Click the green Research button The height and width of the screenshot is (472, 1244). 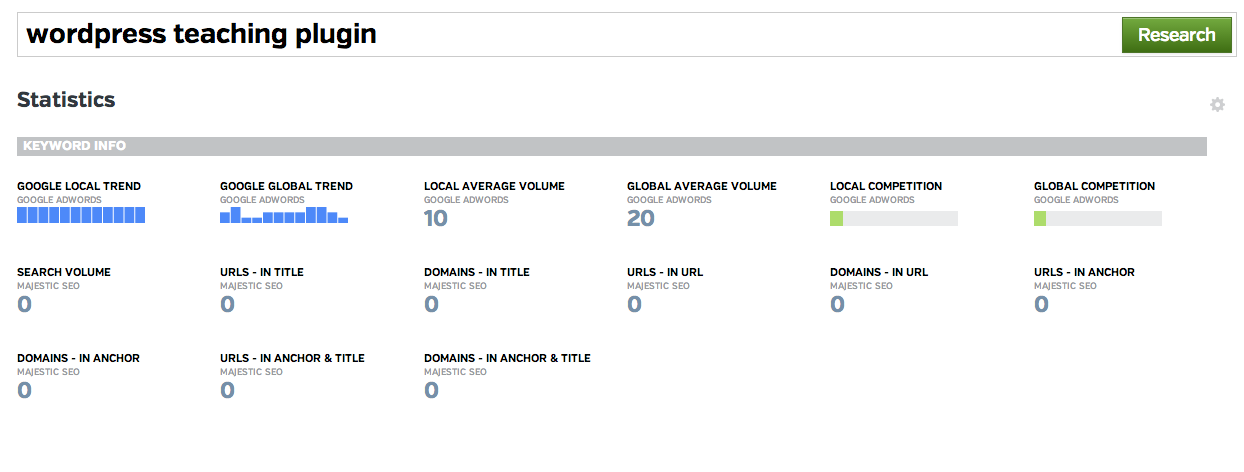1176,35
